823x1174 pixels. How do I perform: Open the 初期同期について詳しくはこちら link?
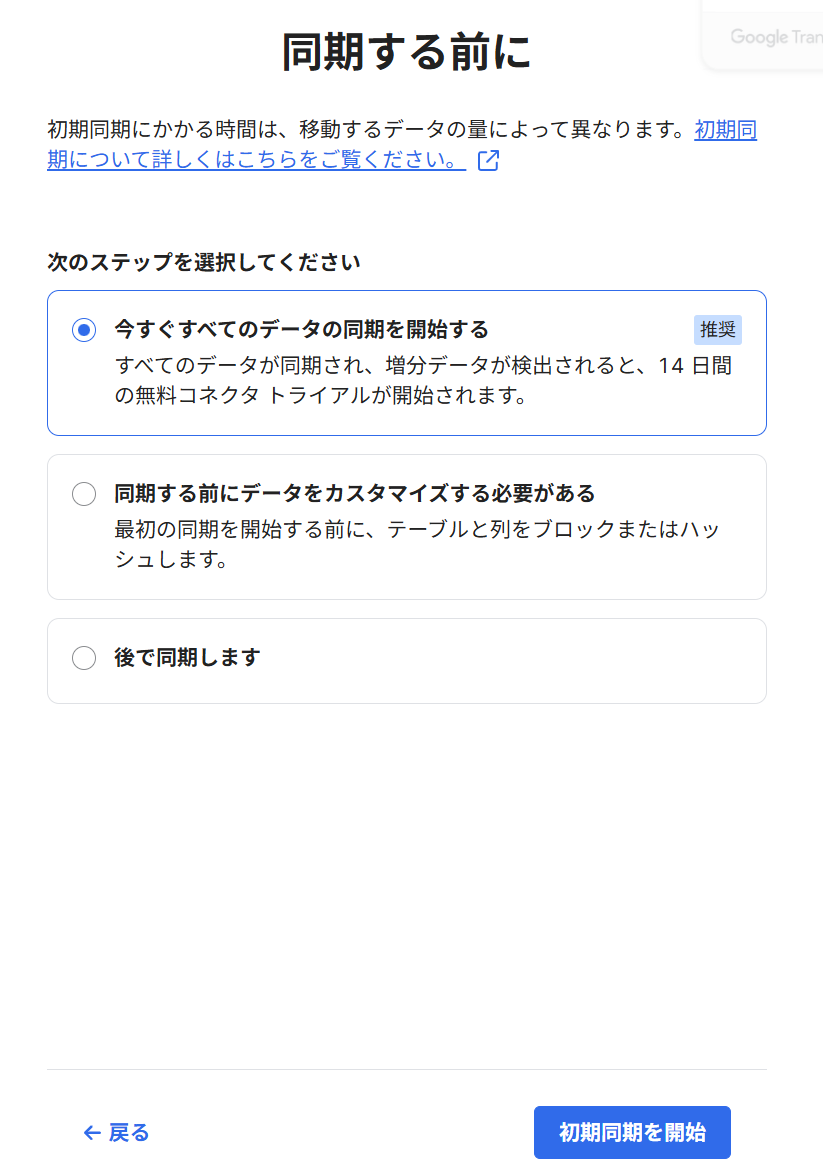402,145
